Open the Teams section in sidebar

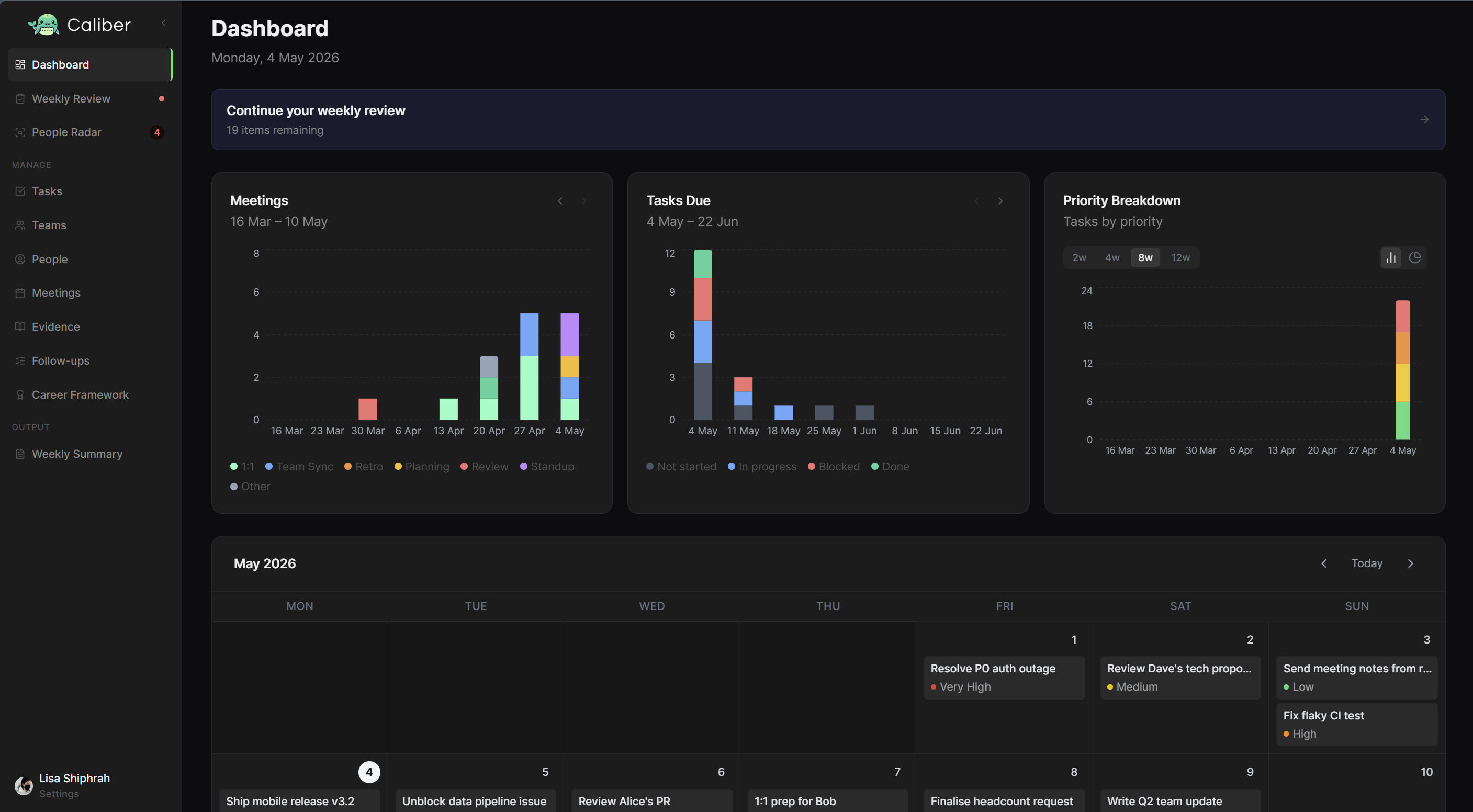click(x=91, y=225)
